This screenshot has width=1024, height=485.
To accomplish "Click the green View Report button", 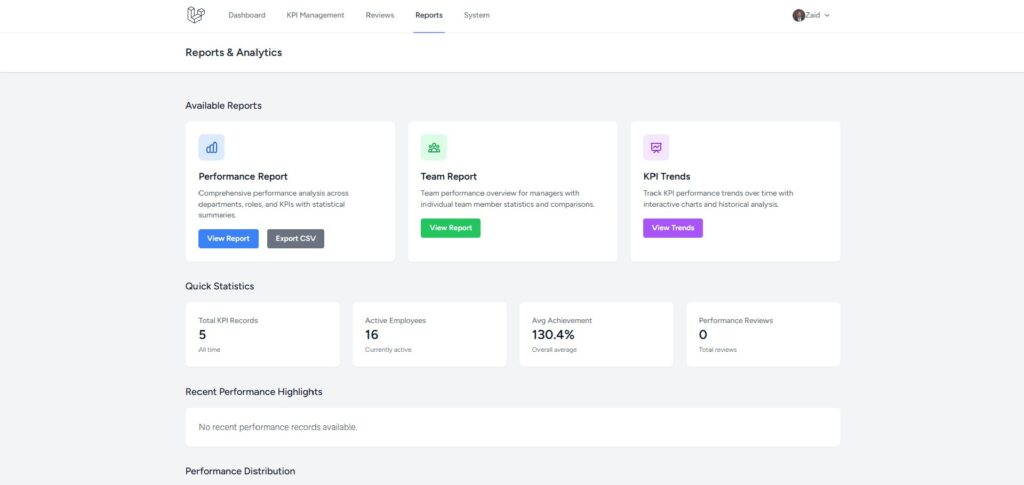I will (450, 228).
